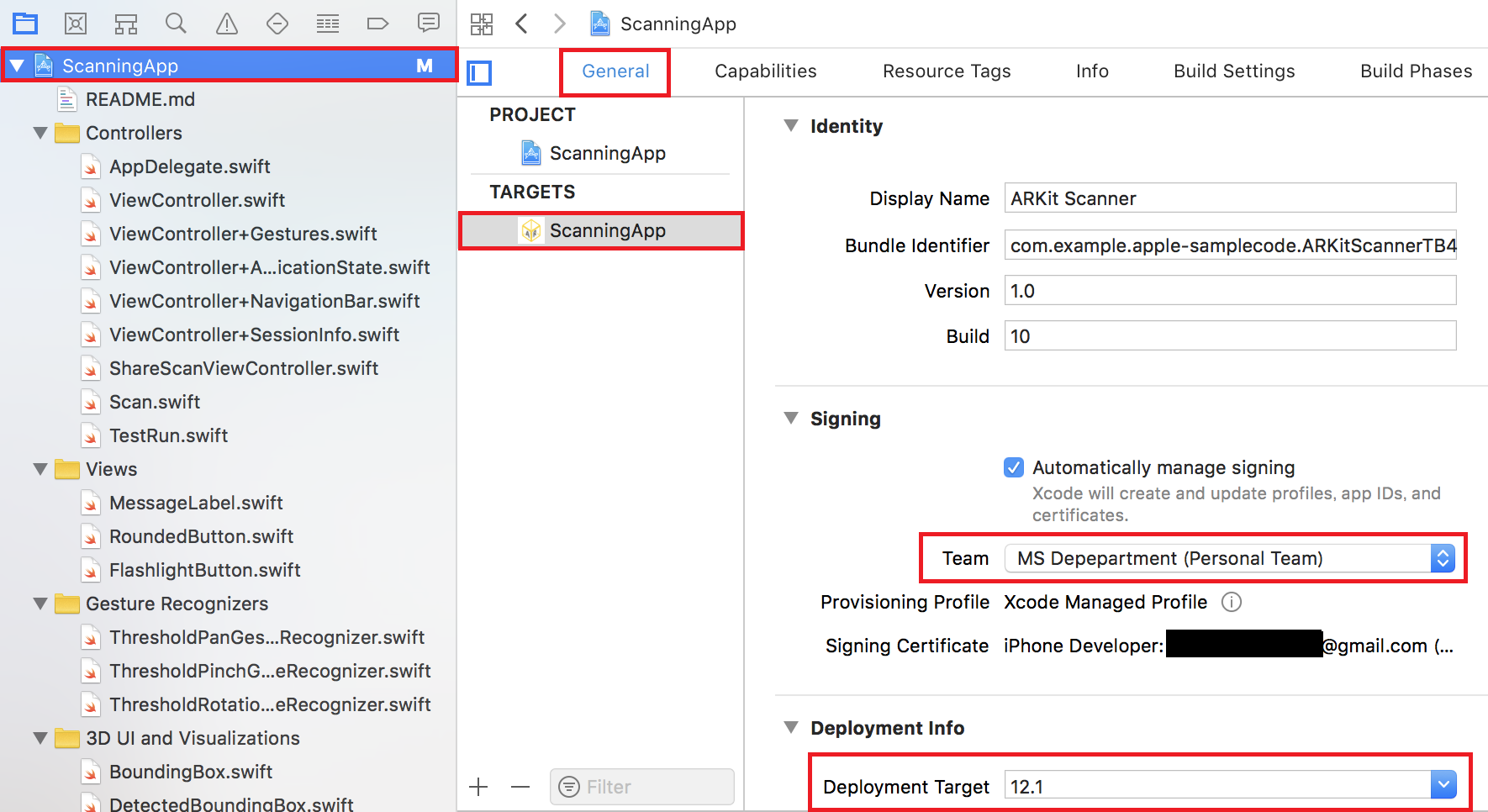
Task: Select ViewController+Gestures.swift file
Action: 243,234
